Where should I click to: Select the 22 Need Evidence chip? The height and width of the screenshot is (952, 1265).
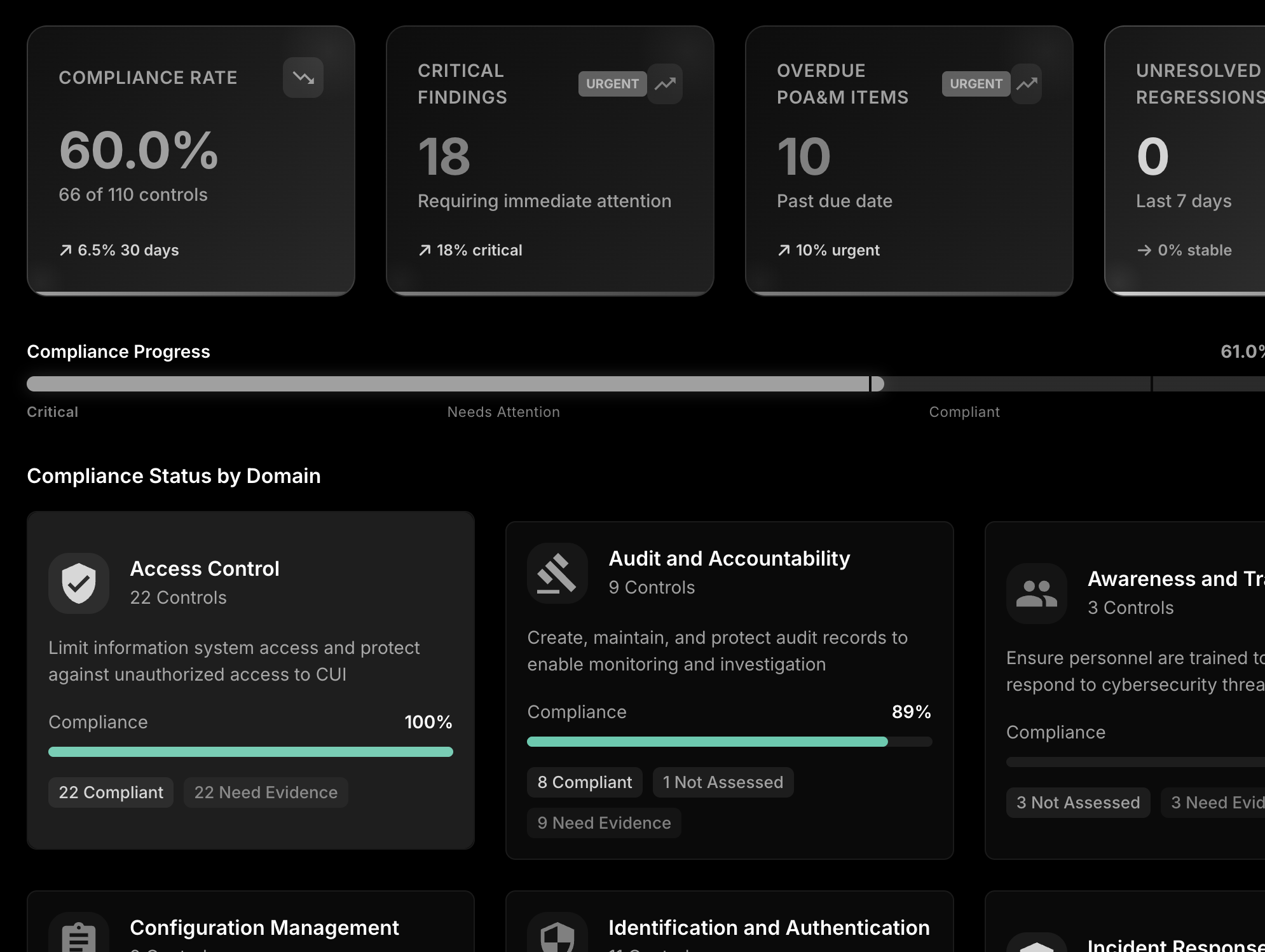point(266,792)
